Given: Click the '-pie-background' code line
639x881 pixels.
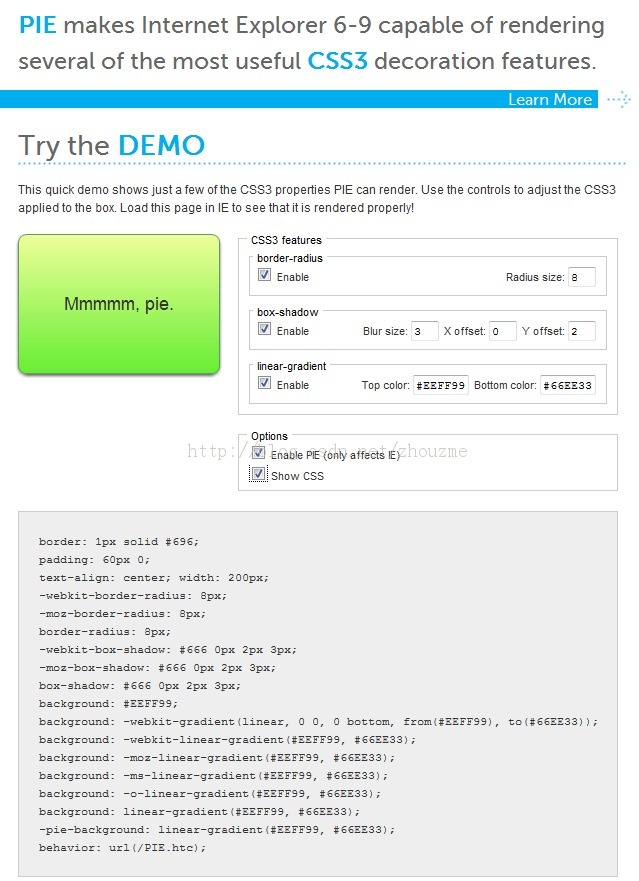Looking at the screenshot, I should [x=216, y=829].
